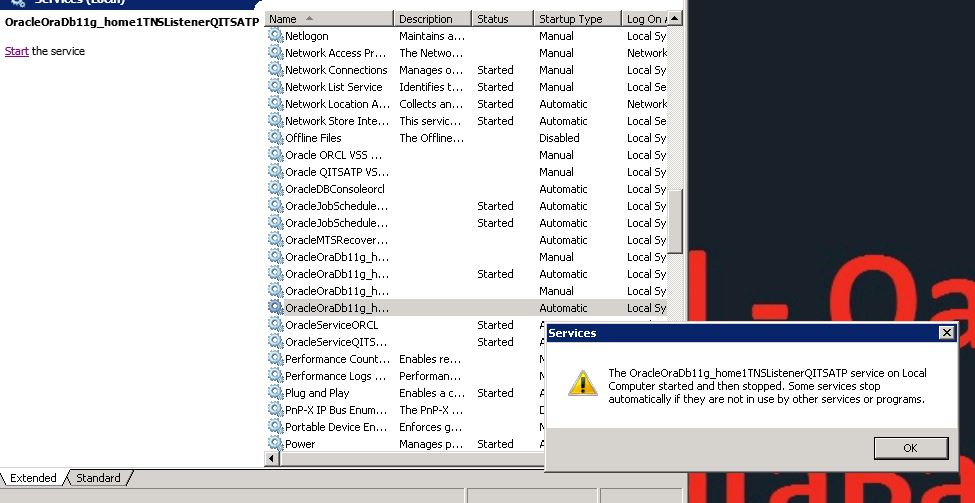Click the OracleServiceQITS... service icon

point(275,341)
